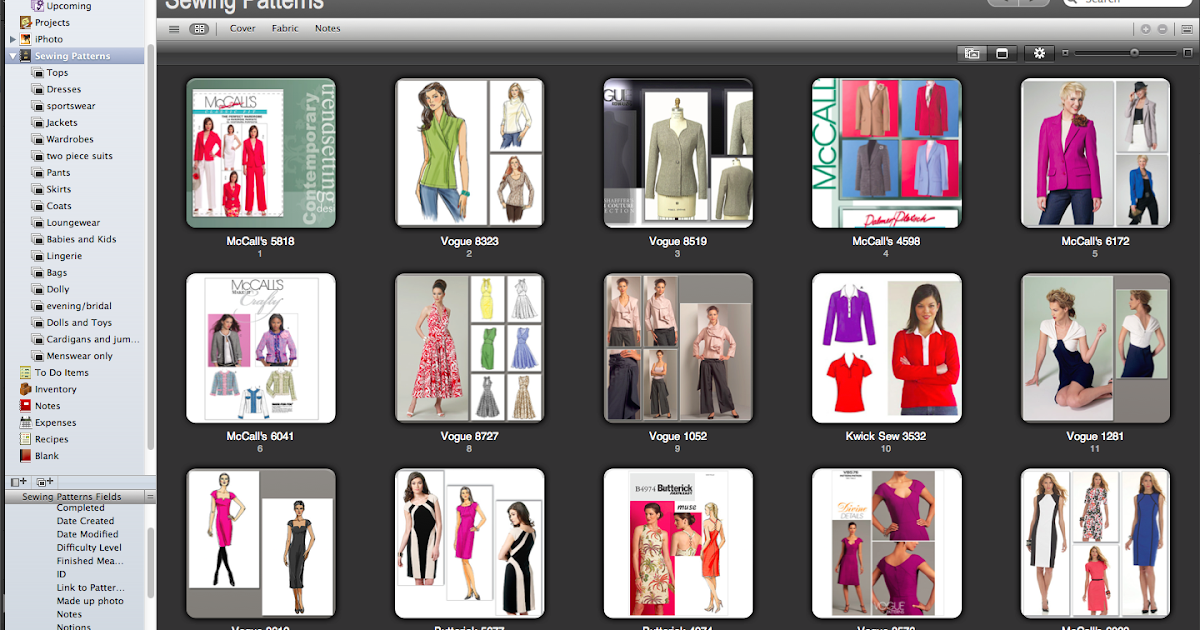1200x630 pixels.
Task: Select the McCall's 5818 pattern cover
Action: 261,153
